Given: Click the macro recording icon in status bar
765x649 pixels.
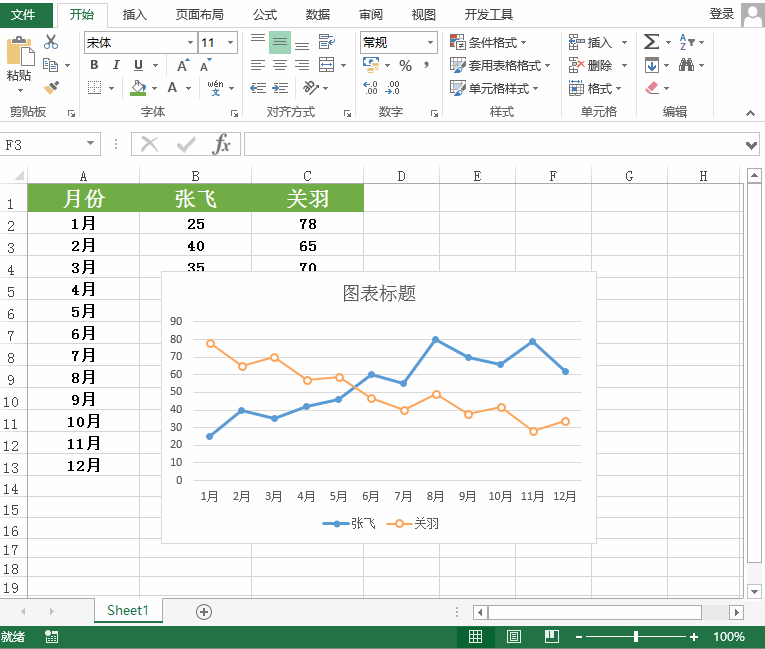Looking at the screenshot, I should click(51, 637).
